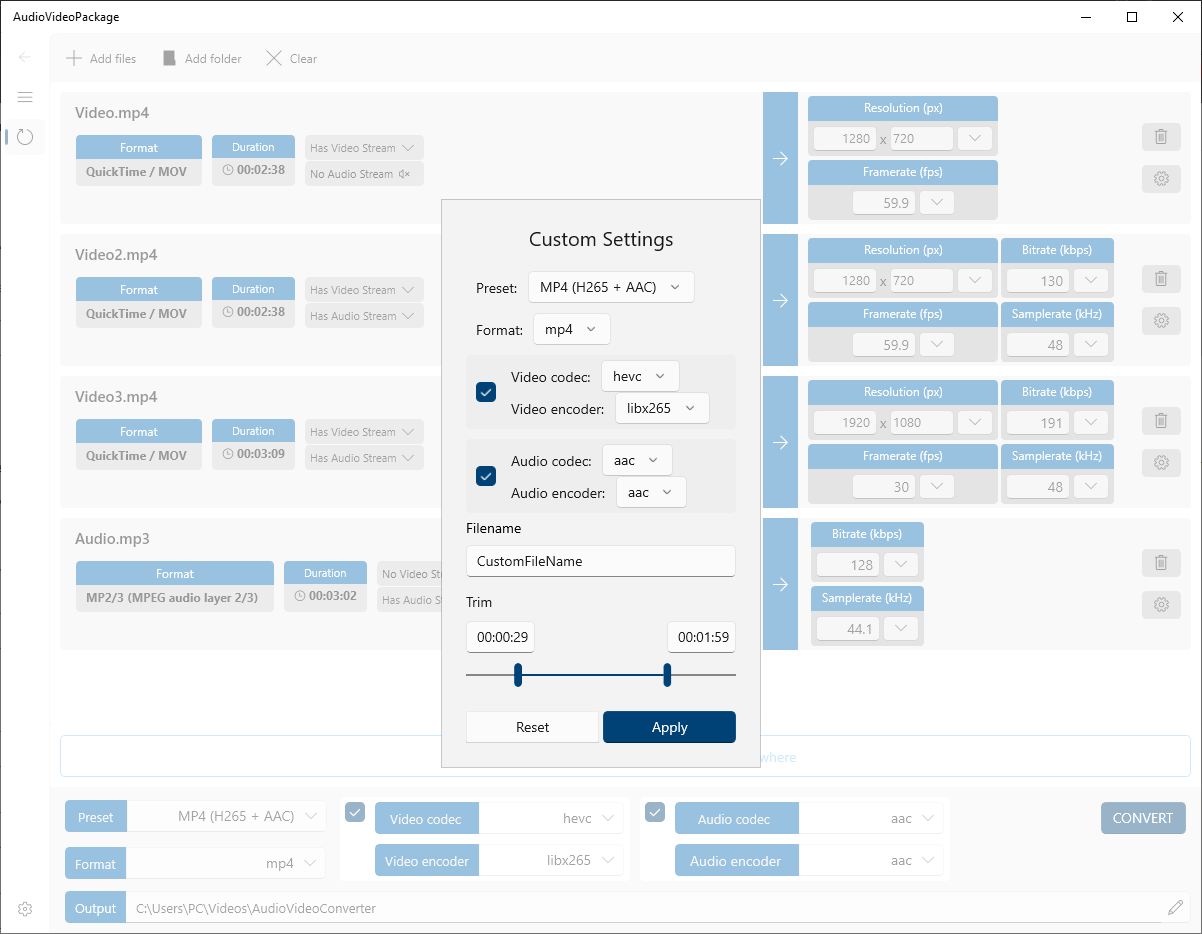
Task: Toggle bottom panel Video codec checkbox
Action: [355, 812]
